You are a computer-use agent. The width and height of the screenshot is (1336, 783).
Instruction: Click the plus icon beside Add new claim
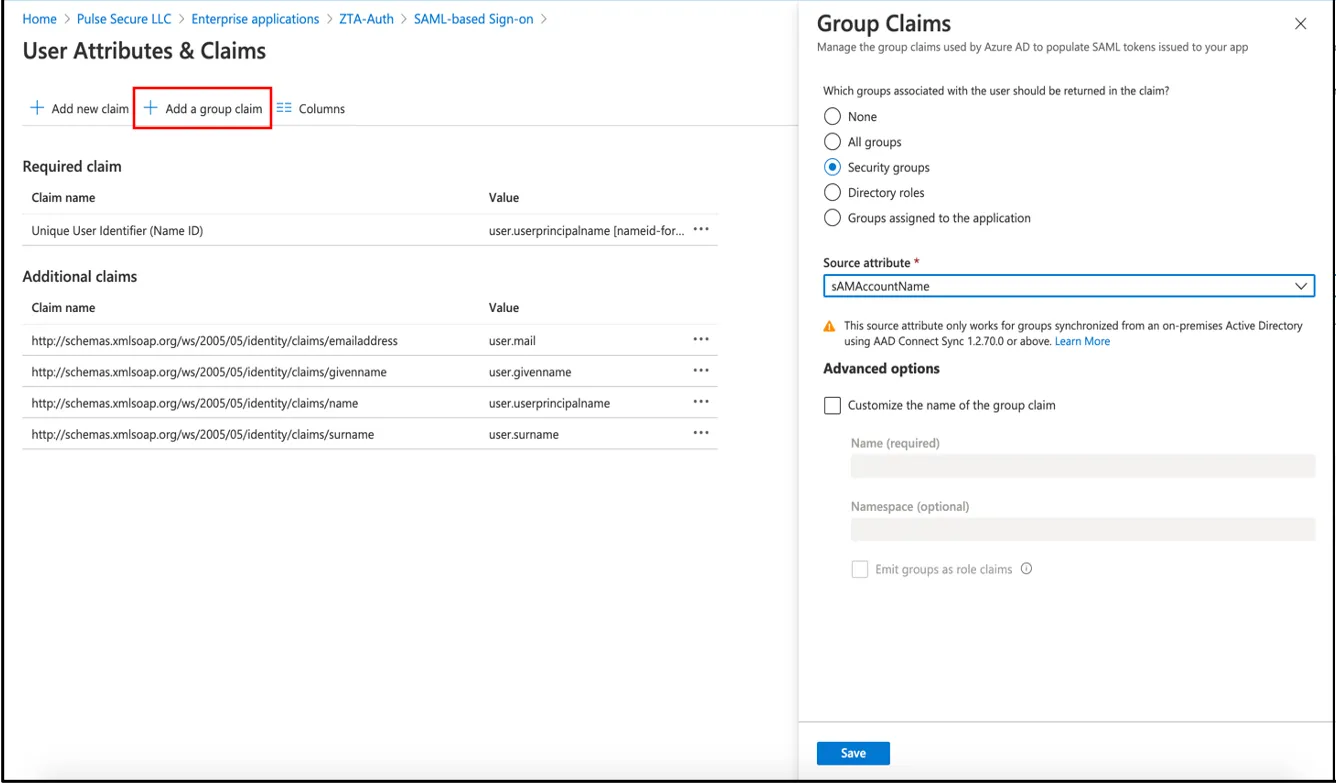37,108
